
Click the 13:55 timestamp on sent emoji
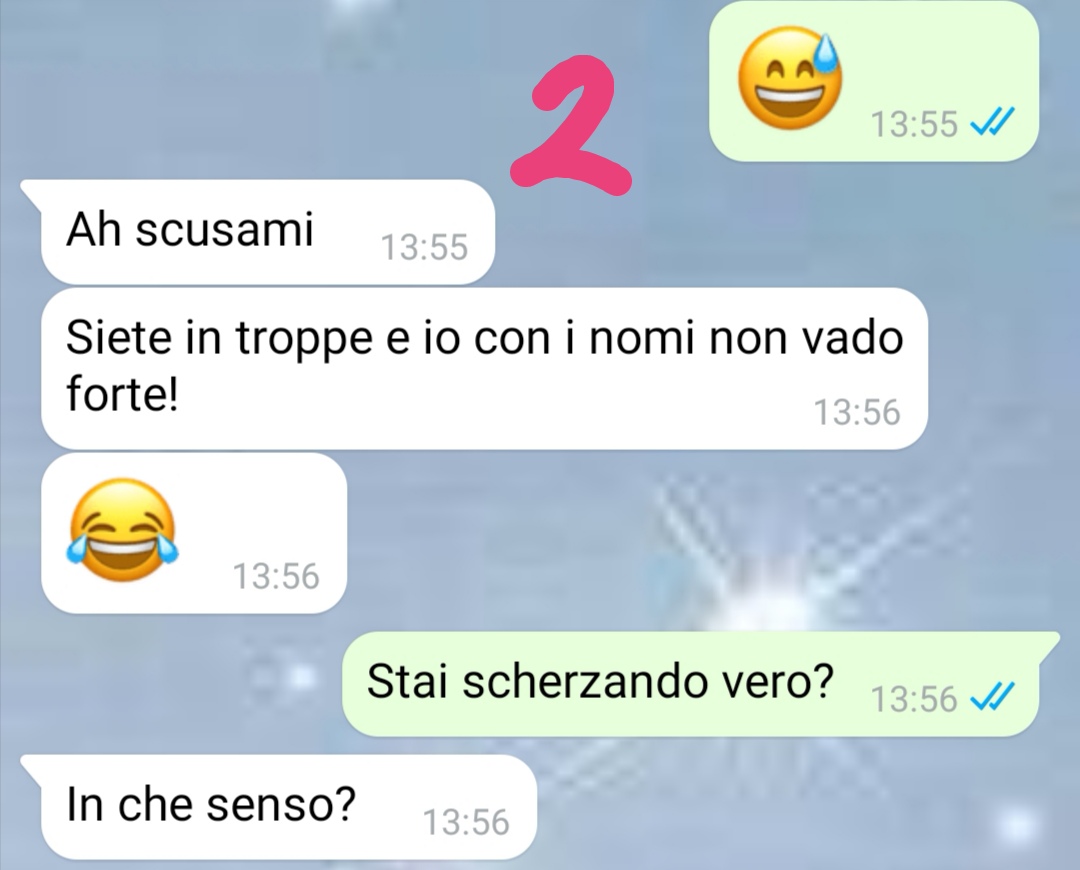pyautogui.click(x=914, y=124)
